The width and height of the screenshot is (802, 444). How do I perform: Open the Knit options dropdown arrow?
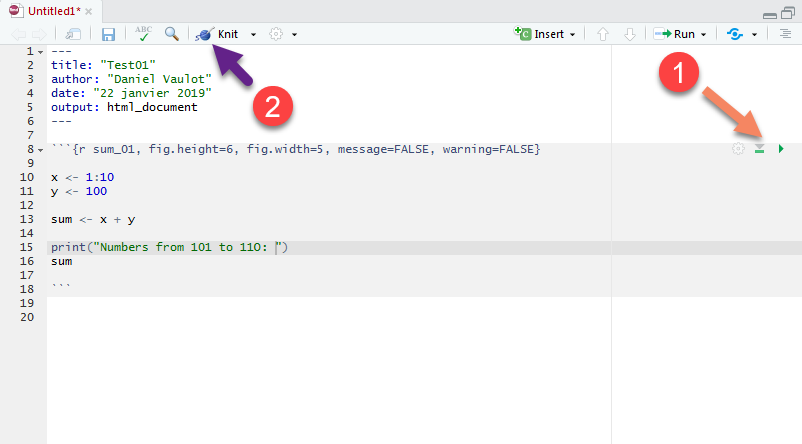pyautogui.click(x=254, y=34)
